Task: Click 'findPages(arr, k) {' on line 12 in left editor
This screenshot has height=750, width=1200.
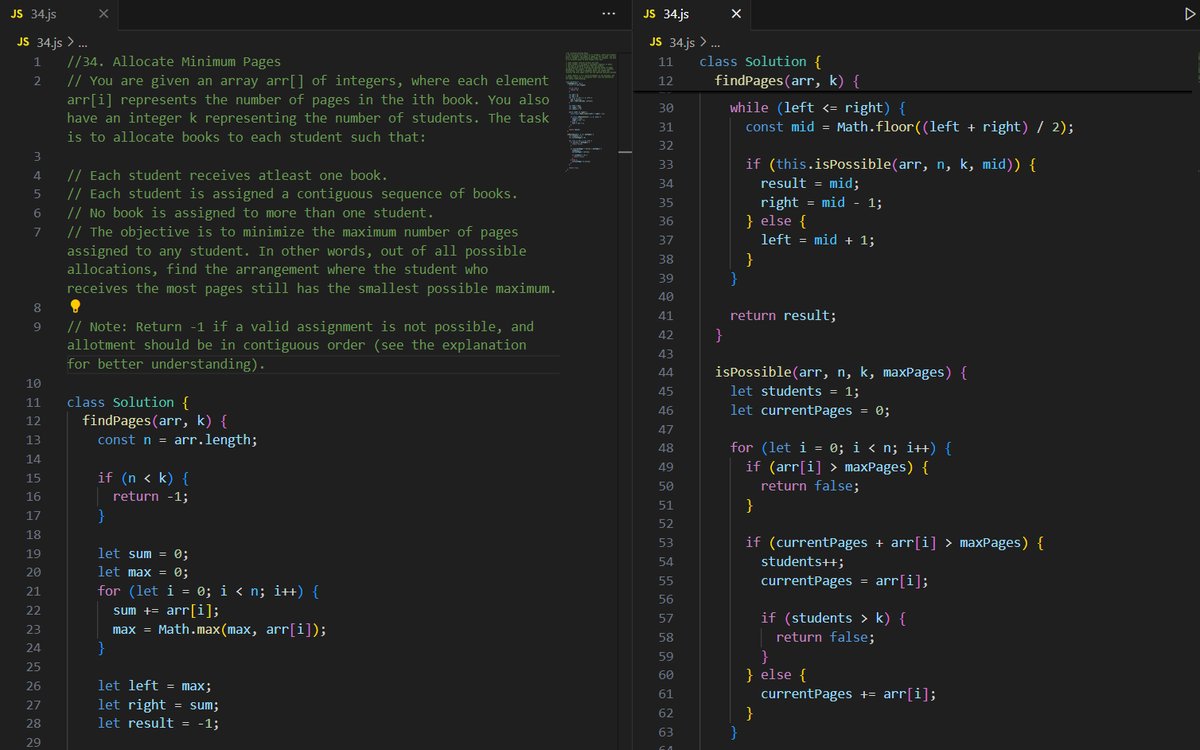Action: tap(156, 421)
